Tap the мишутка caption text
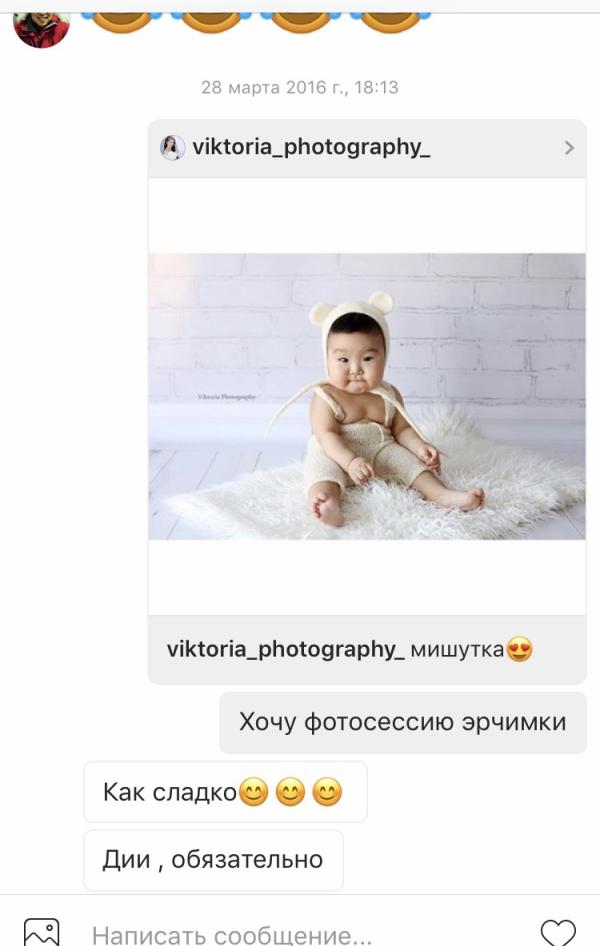This screenshot has height=946, width=600. click(x=457, y=650)
